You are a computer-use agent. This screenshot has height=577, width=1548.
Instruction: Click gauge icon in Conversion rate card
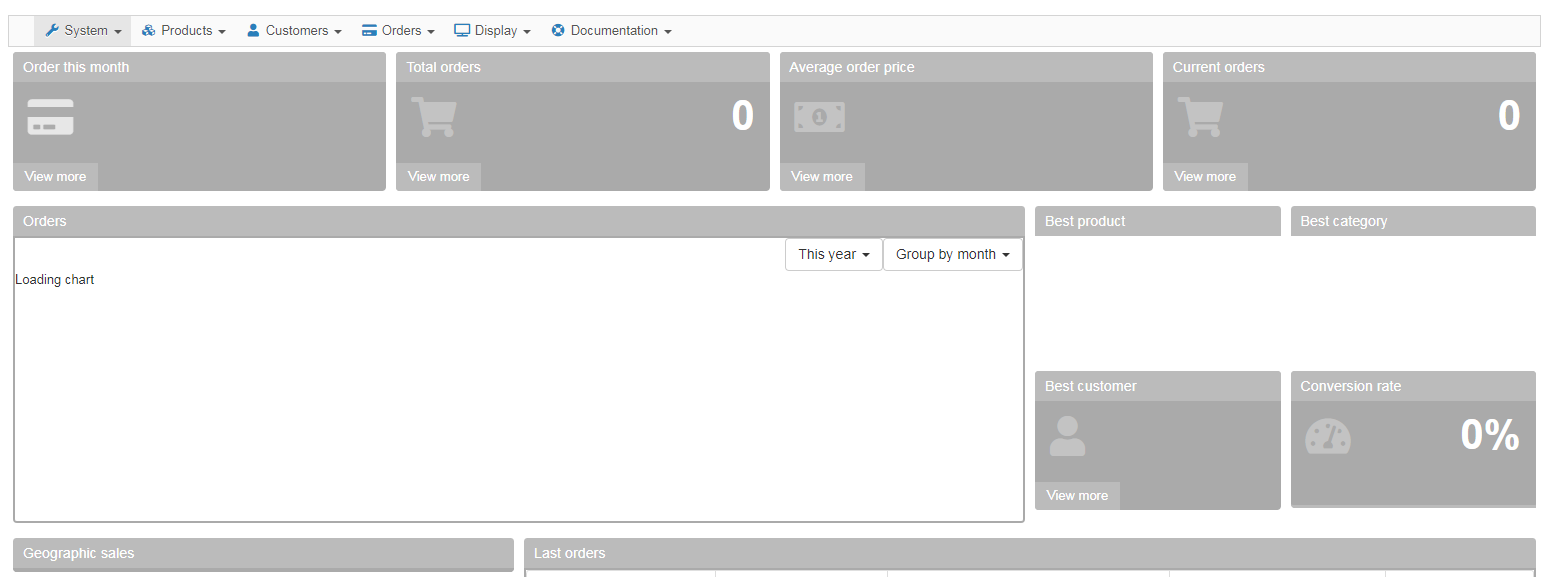[1328, 436]
